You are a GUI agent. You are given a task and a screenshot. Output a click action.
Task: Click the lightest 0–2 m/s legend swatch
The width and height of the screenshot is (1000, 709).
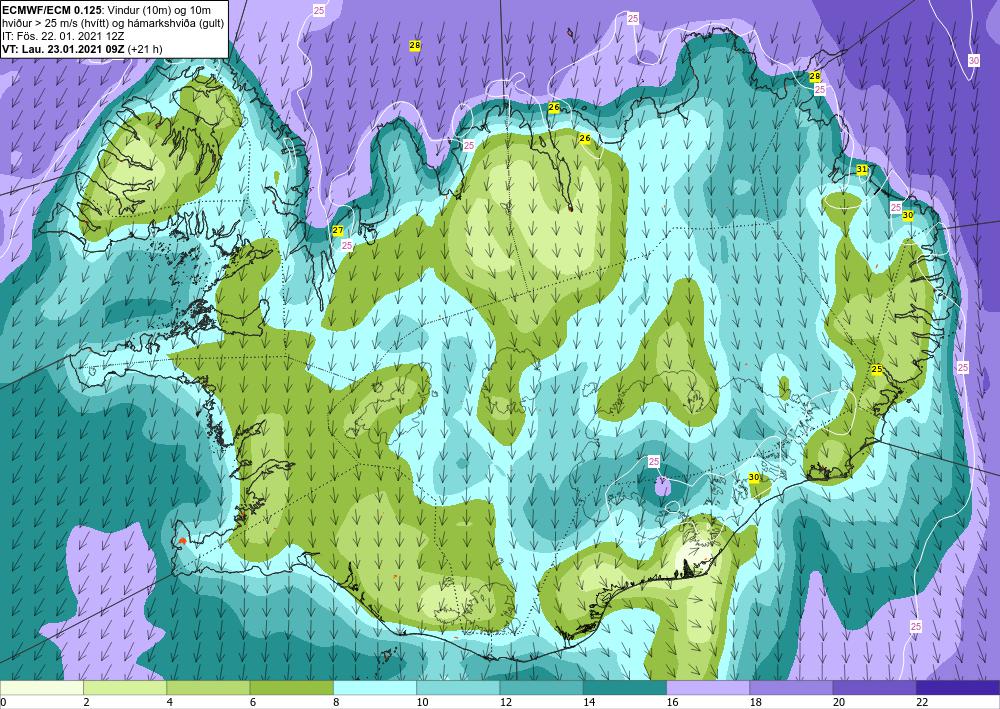(41, 687)
